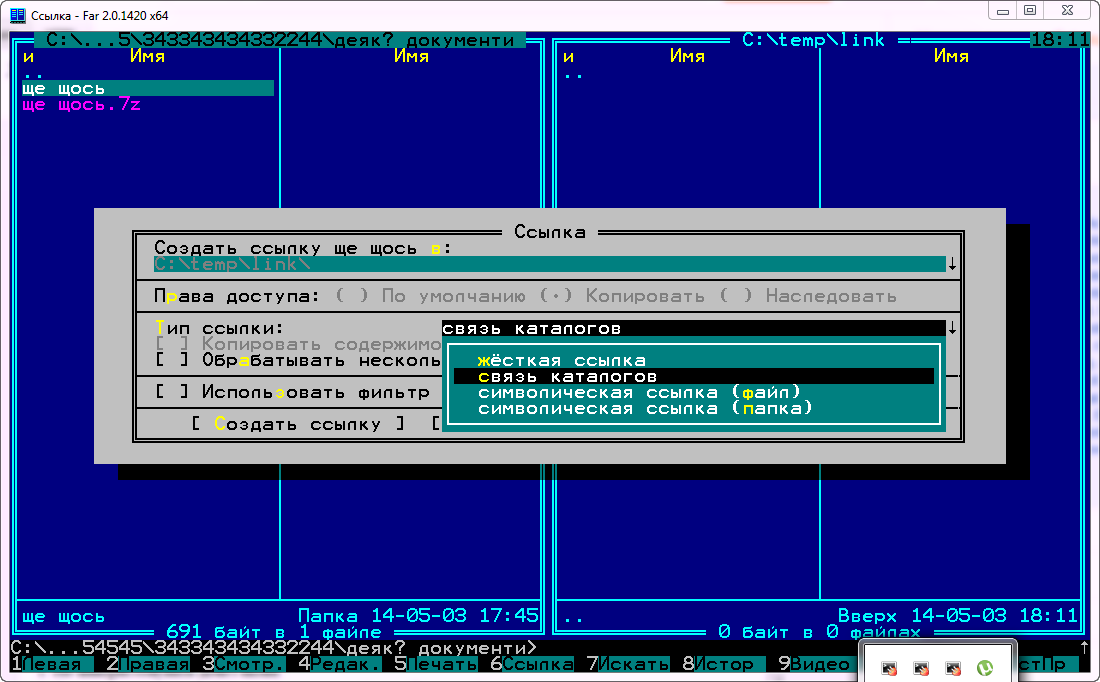Click the Far Manager icon in title bar
This screenshot has width=1100, height=682.
coord(17,13)
